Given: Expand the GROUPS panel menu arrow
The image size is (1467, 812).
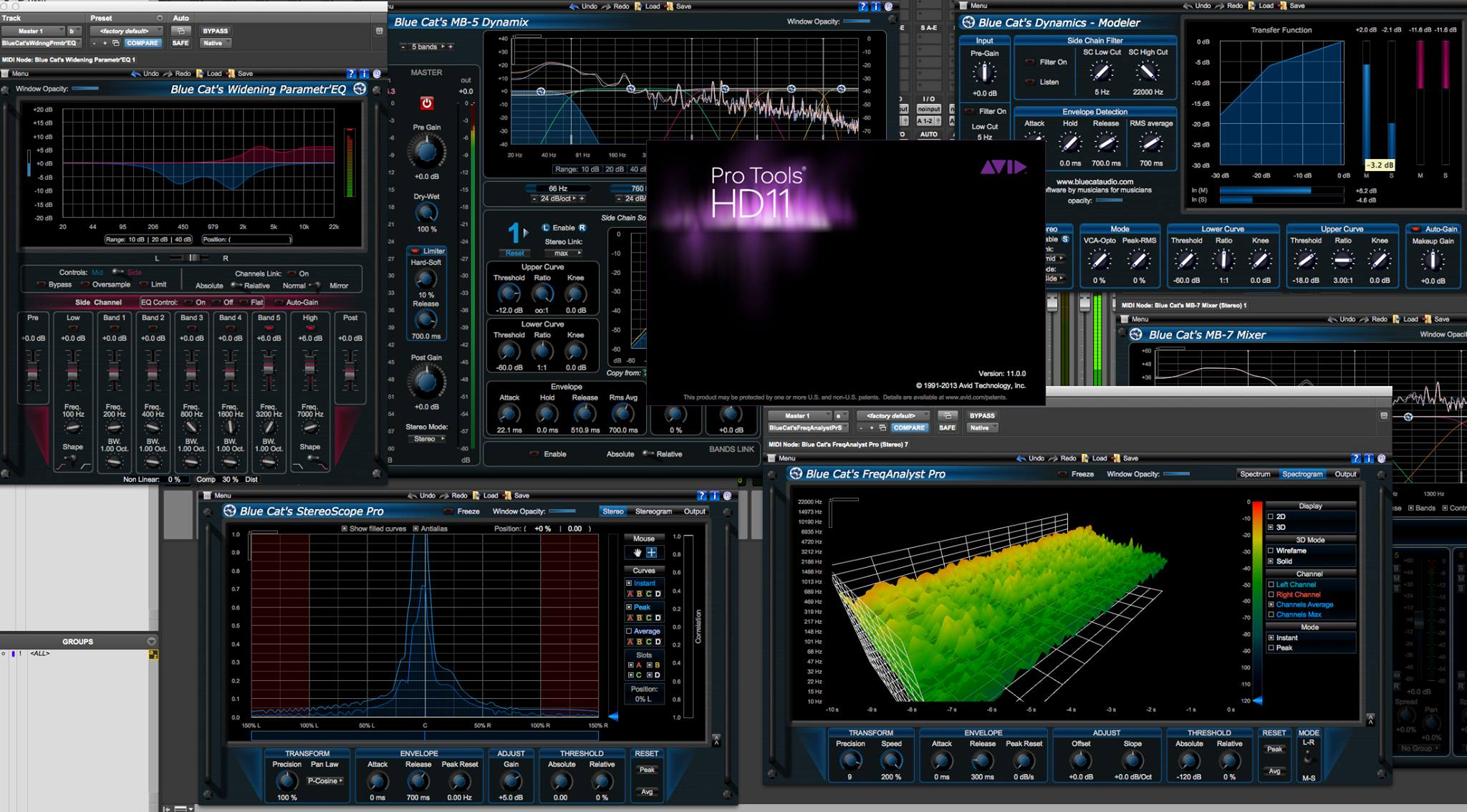Looking at the screenshot, I should (x=151, y=641).
